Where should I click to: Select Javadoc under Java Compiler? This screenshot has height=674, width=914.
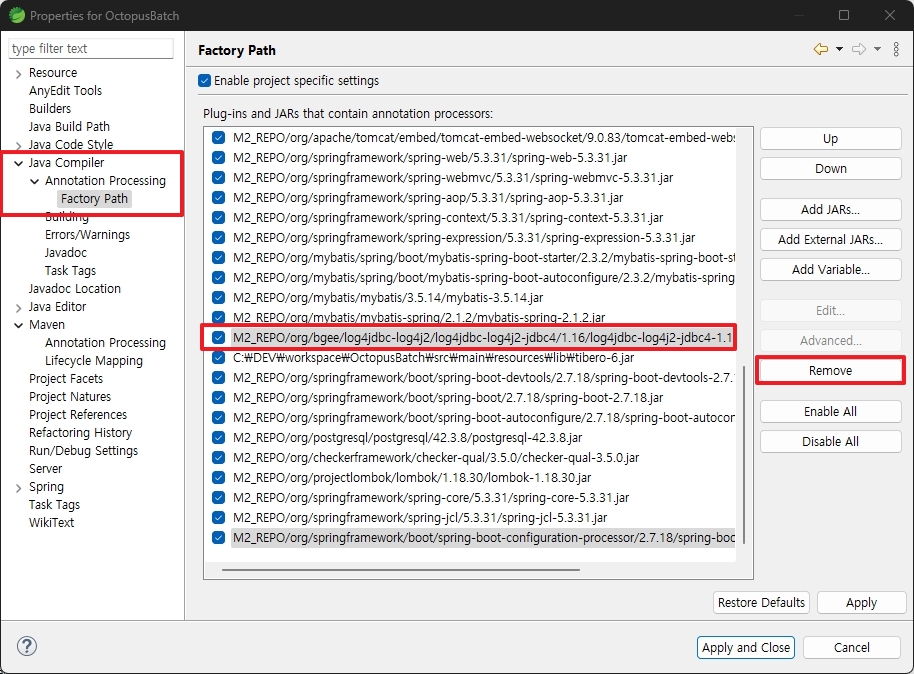[66, 252]
